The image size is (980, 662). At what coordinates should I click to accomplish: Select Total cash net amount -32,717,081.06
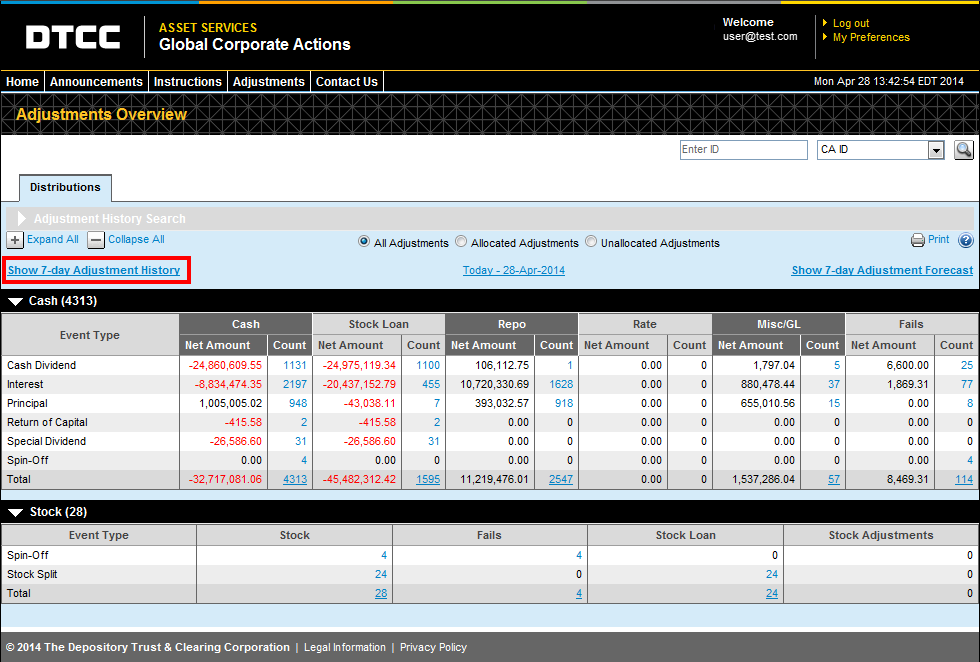click(x=225, y=479)
